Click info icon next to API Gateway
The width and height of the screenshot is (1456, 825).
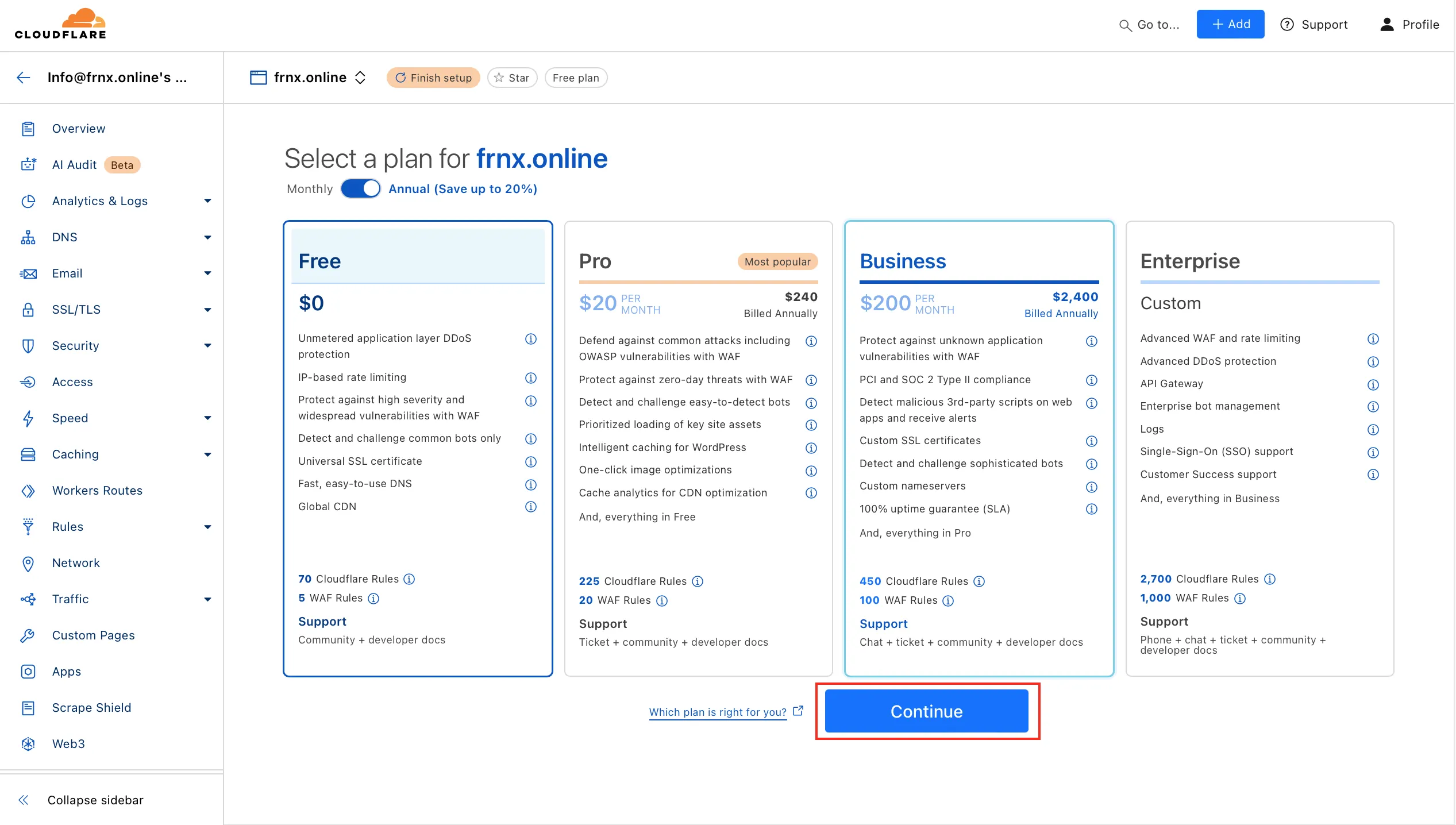pos(1373,384)
